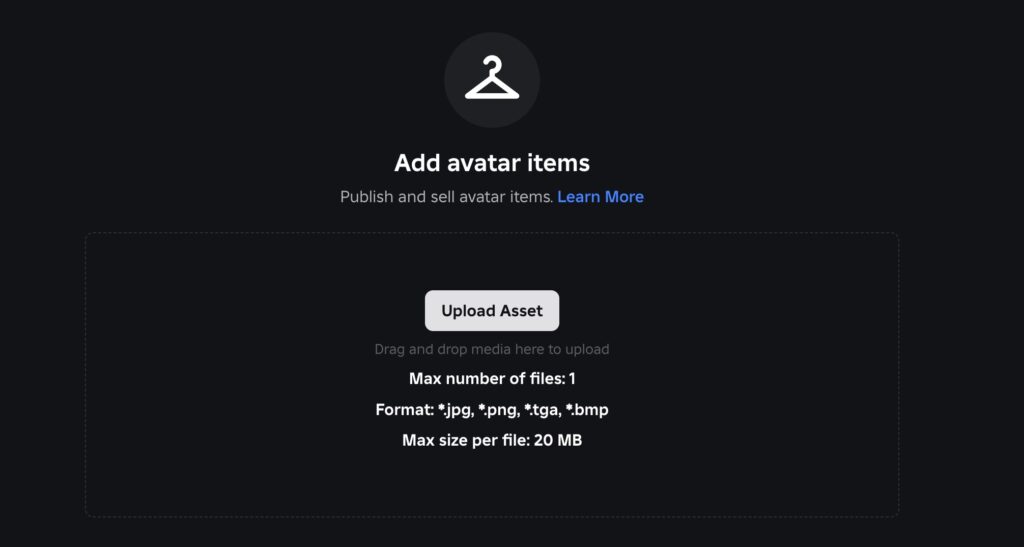The height and width of the screenshot is (547, 1024).
Task: Click the '*.jpg' entry in the Format line
Action: pos(456,410)
